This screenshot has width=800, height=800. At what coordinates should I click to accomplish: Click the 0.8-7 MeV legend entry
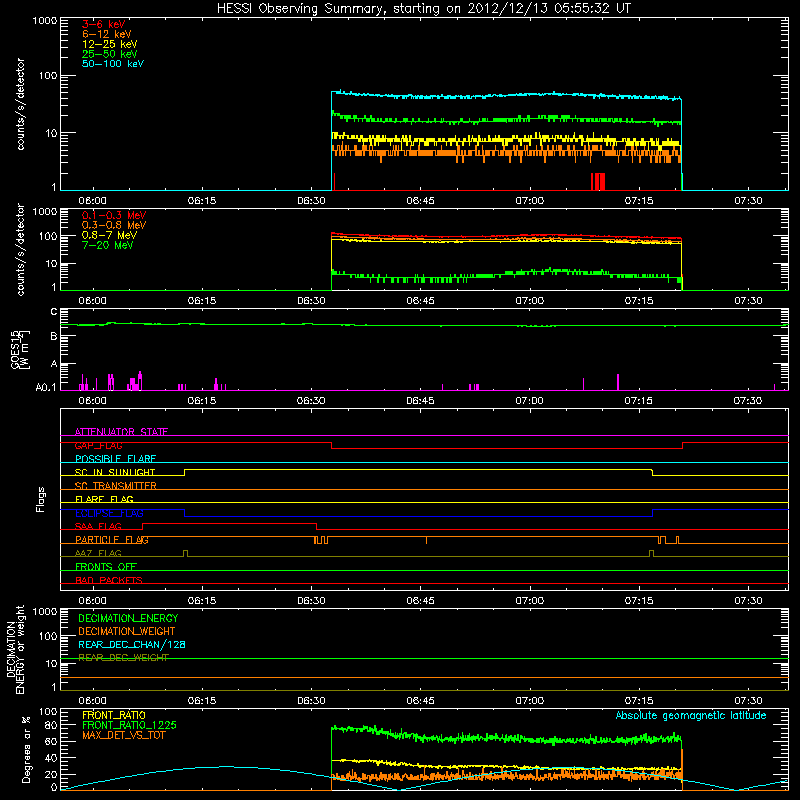(109, 235)
